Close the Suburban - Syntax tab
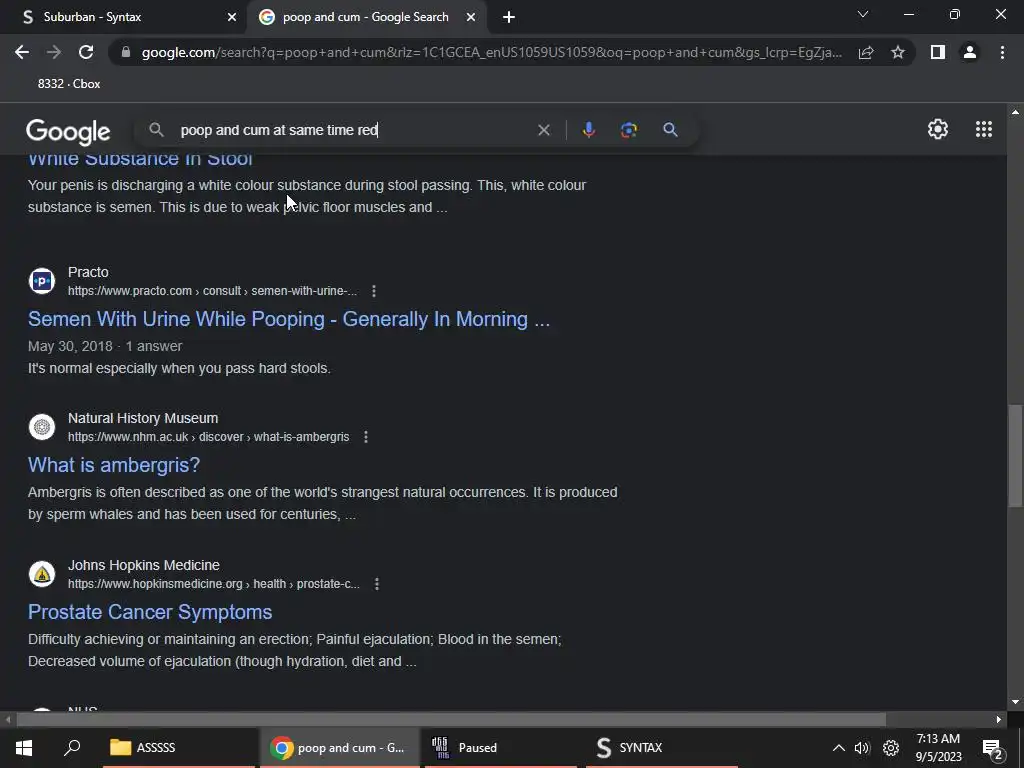The height and width of the screenshot is (768, 1024). tap(232, 17)
